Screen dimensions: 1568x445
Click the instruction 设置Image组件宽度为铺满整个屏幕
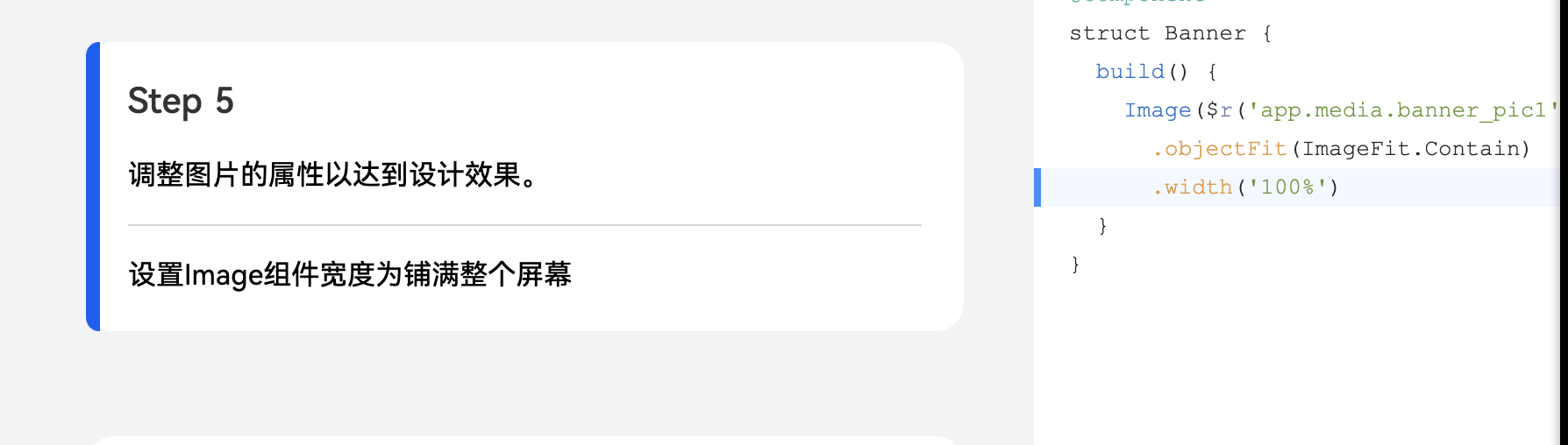tap(350, 275)
